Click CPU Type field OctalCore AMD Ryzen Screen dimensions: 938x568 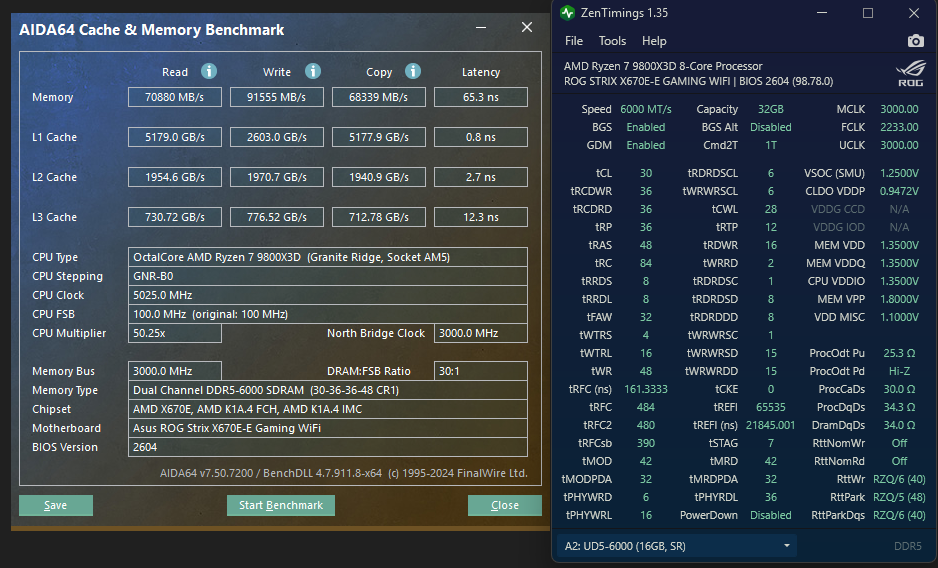coord(328,257)
